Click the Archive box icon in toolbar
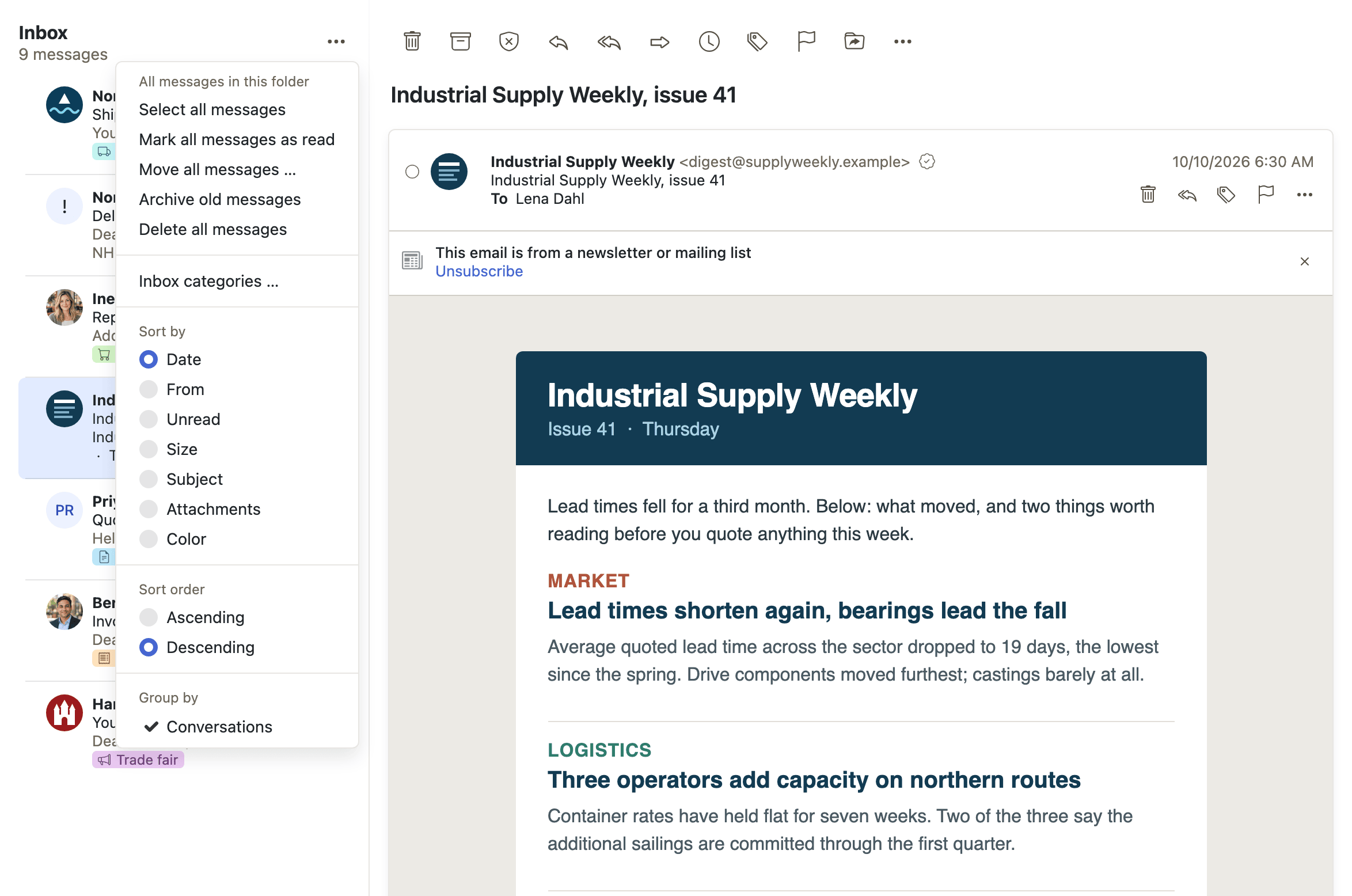 [x=460, y=41]
